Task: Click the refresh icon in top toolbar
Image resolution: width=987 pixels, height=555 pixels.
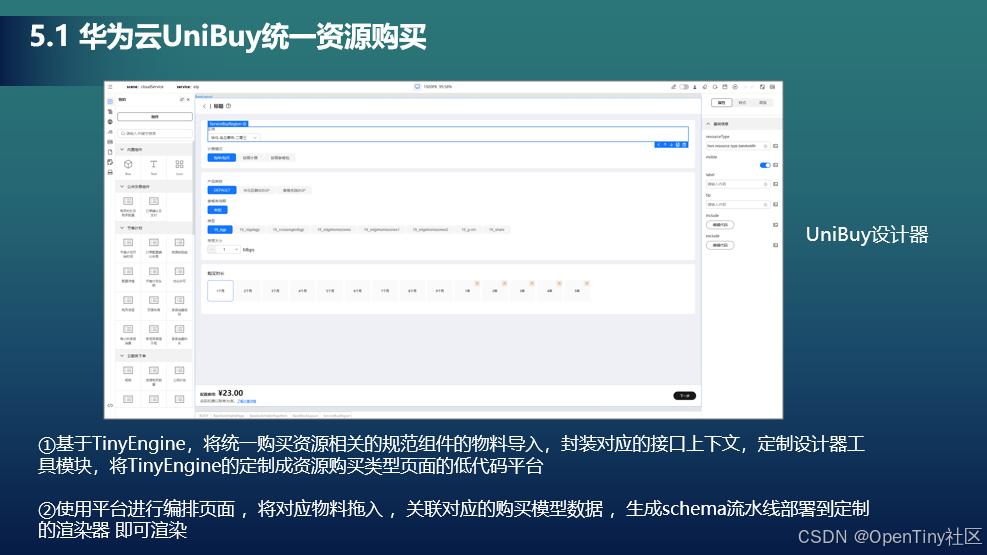Action: point(715,87)
